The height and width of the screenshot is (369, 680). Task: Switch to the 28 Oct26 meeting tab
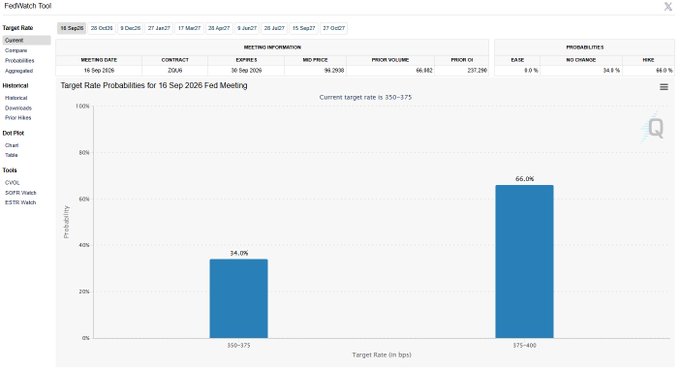pos(101,28)
